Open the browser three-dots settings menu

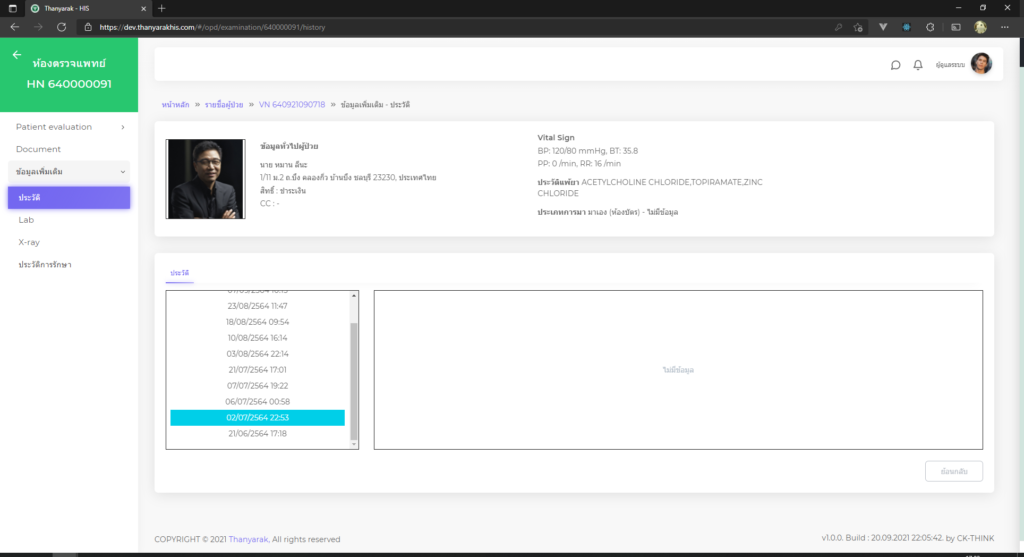(1005, 27)
